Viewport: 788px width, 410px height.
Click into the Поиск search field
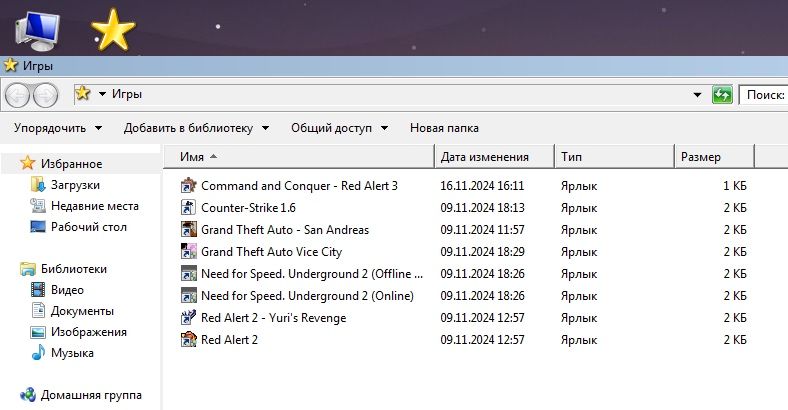(x=764, y=95)
